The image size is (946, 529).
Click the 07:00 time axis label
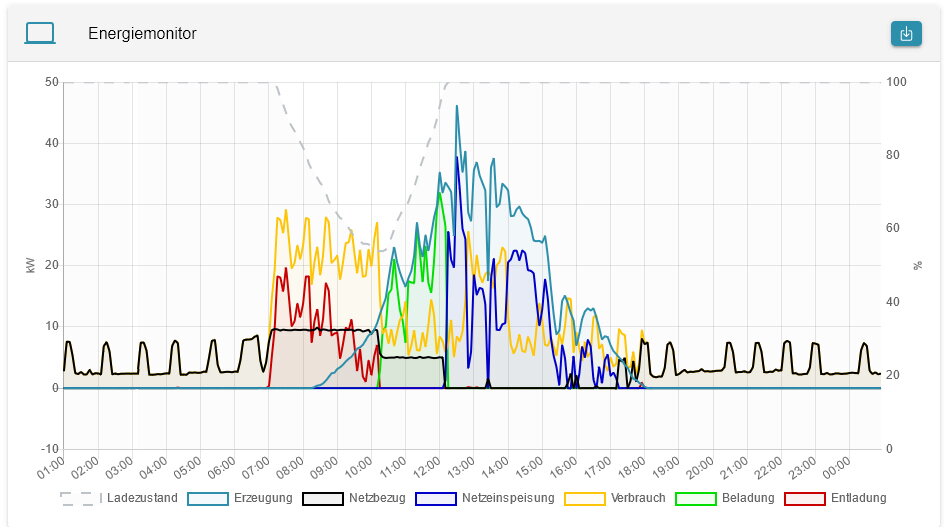pos(256,467)
